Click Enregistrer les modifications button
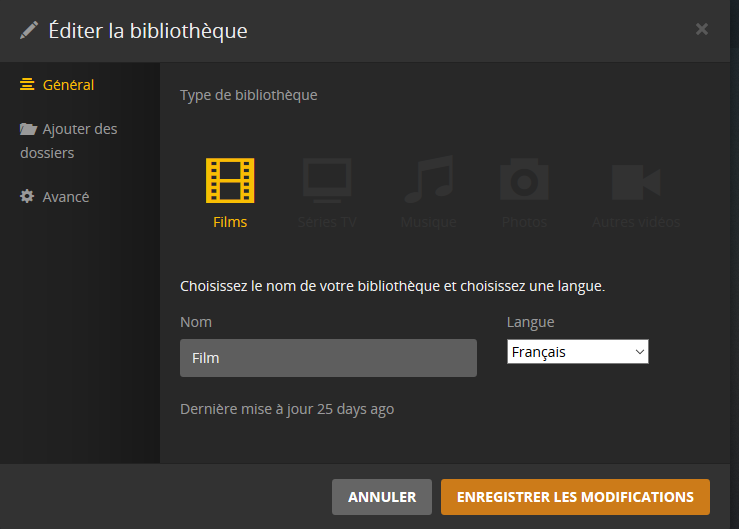This screenshot has height=529, width=739. click(x=575, y=497)
